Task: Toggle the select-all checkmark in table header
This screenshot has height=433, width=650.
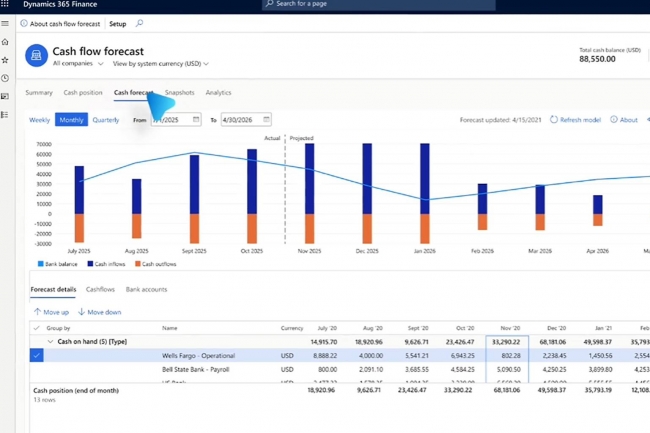Action: pyautogui.click(x=36, y=328)
